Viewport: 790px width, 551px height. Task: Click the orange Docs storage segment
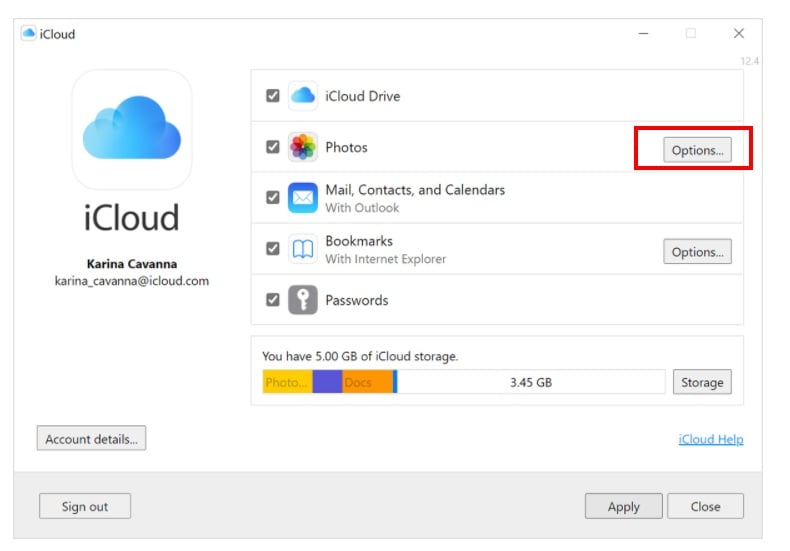[x=367, y=382]
